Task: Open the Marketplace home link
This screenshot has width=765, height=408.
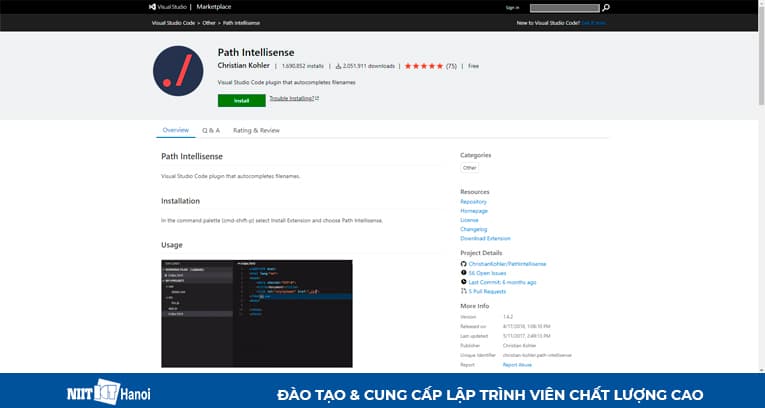Action: click(x=214, y=7)
